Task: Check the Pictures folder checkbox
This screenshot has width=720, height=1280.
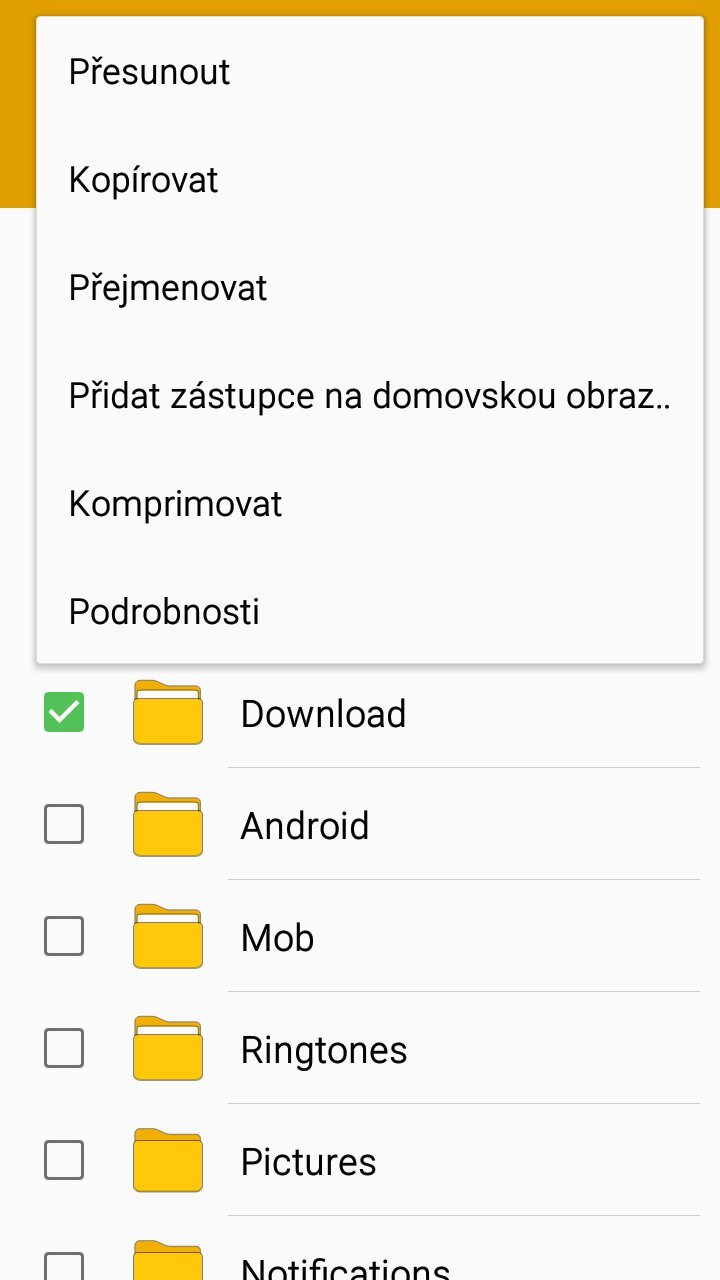Action: pyautogui.click(x=64, y=1161)
